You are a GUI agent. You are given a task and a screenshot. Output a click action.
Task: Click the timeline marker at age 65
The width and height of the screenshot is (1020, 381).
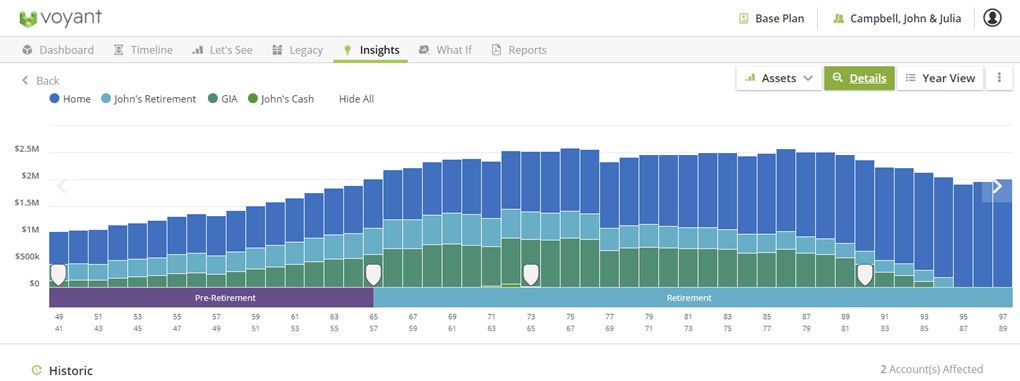pos(373,274)
